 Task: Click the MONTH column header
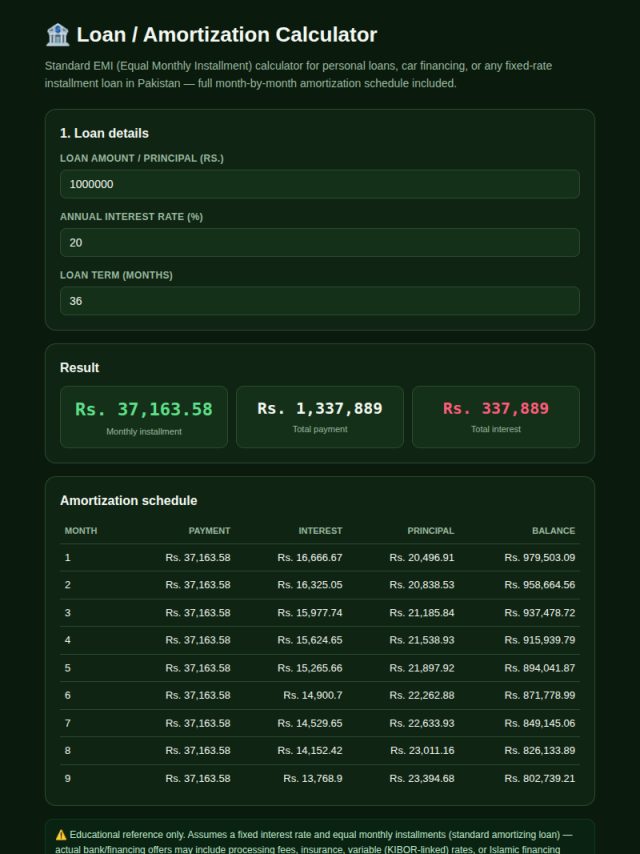pos(81,530)
